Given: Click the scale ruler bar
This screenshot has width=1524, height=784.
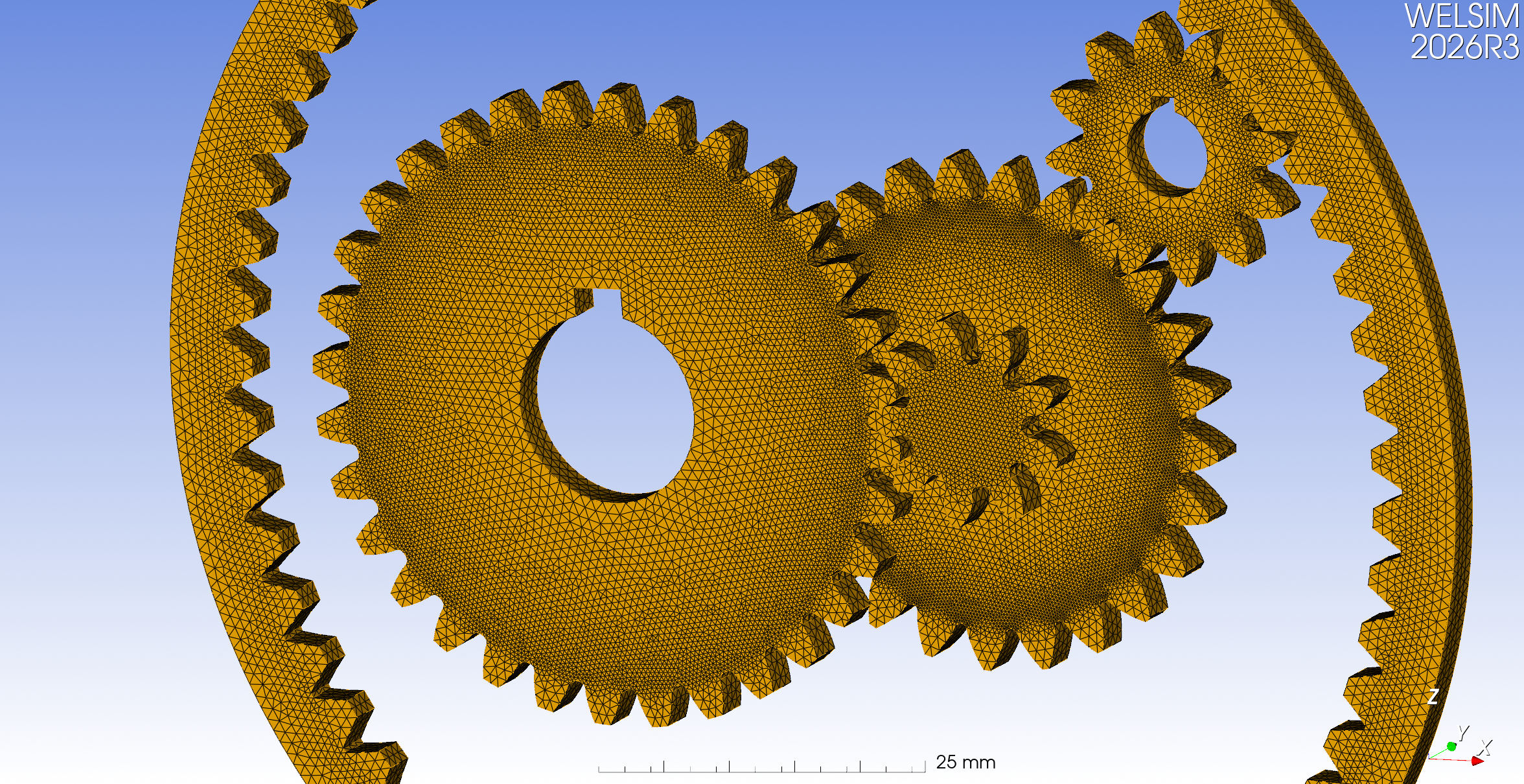Looking at the screenshot, I should [x=762, y=767].
